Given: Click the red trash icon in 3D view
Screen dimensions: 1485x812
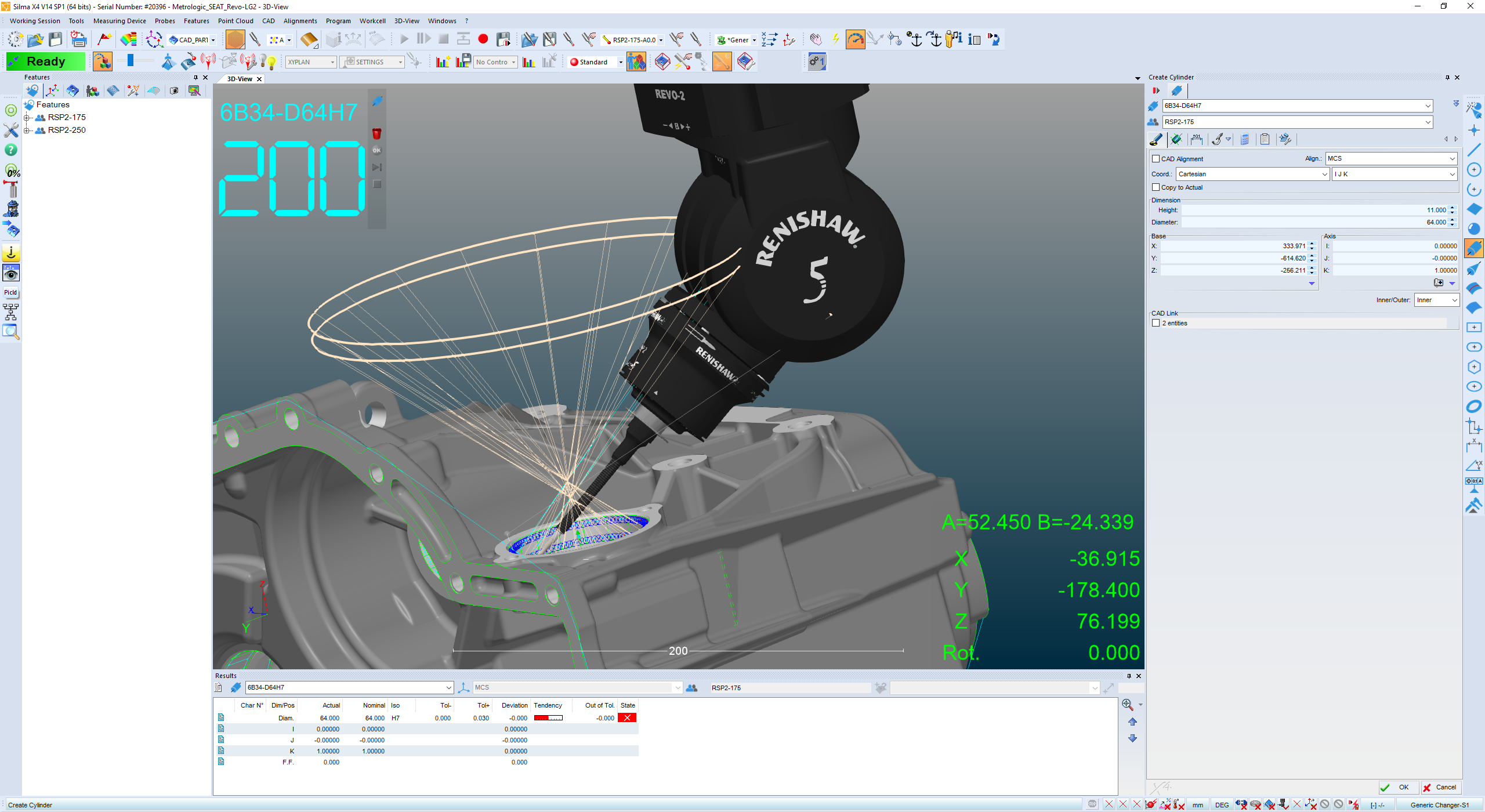Looking at the screenshot, I should [376, 134].
